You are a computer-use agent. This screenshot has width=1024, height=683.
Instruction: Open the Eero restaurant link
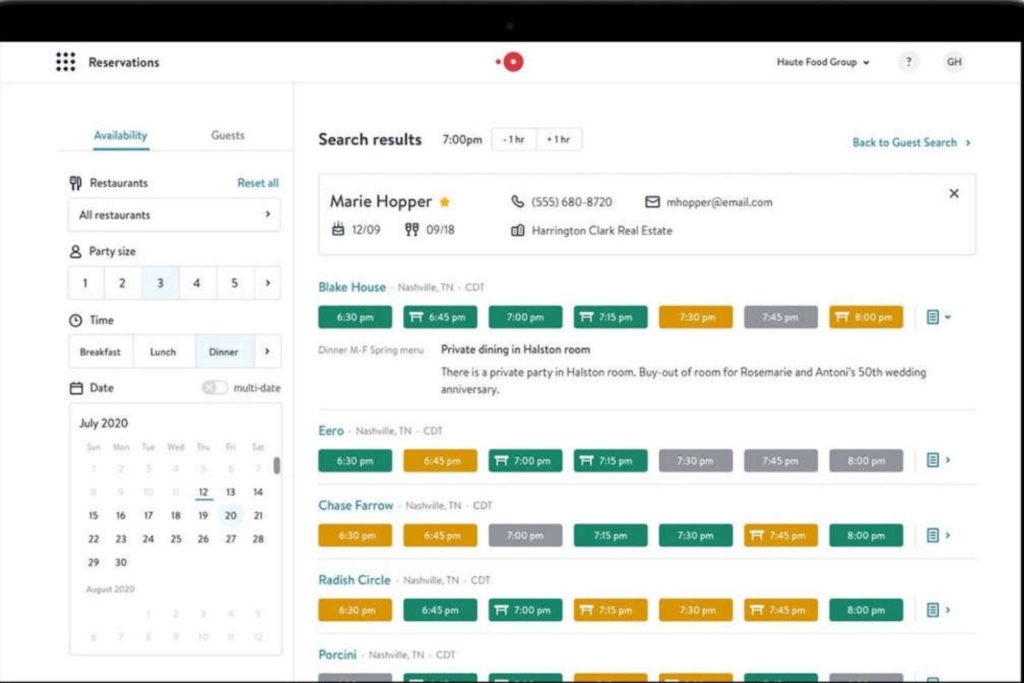[x=331, y=430]
